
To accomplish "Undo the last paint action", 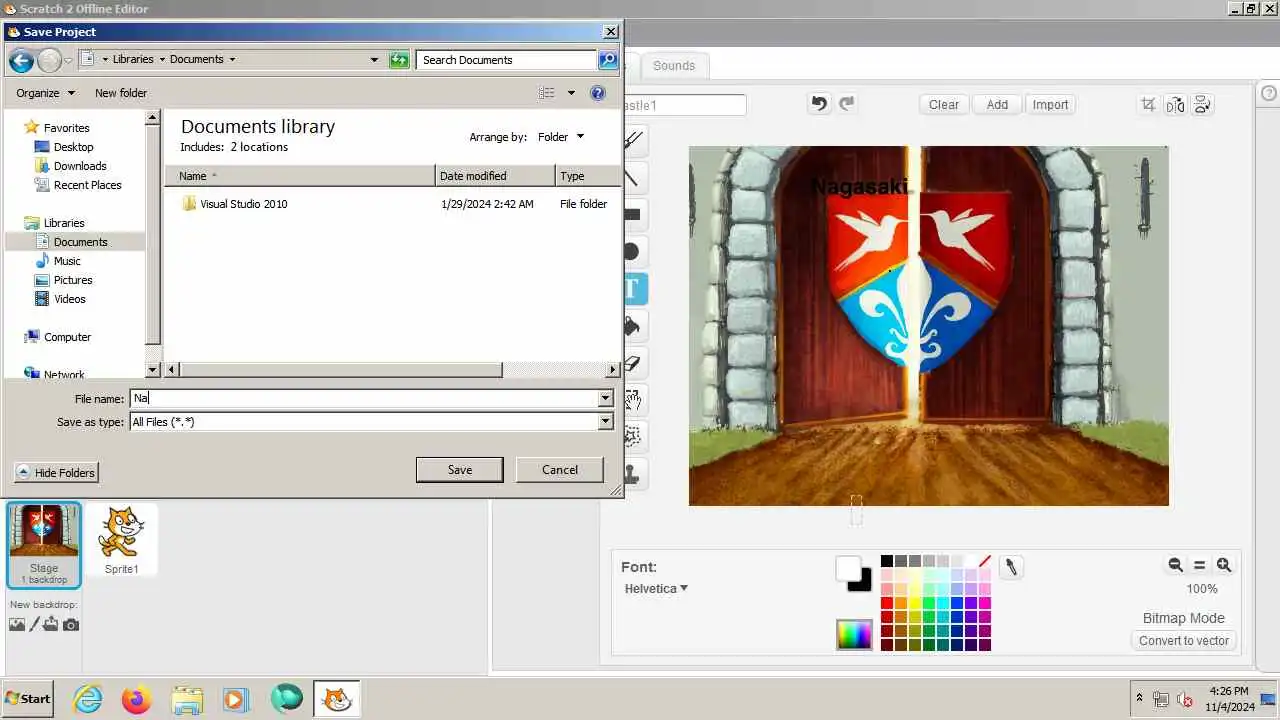I will (x=819, y=104).
